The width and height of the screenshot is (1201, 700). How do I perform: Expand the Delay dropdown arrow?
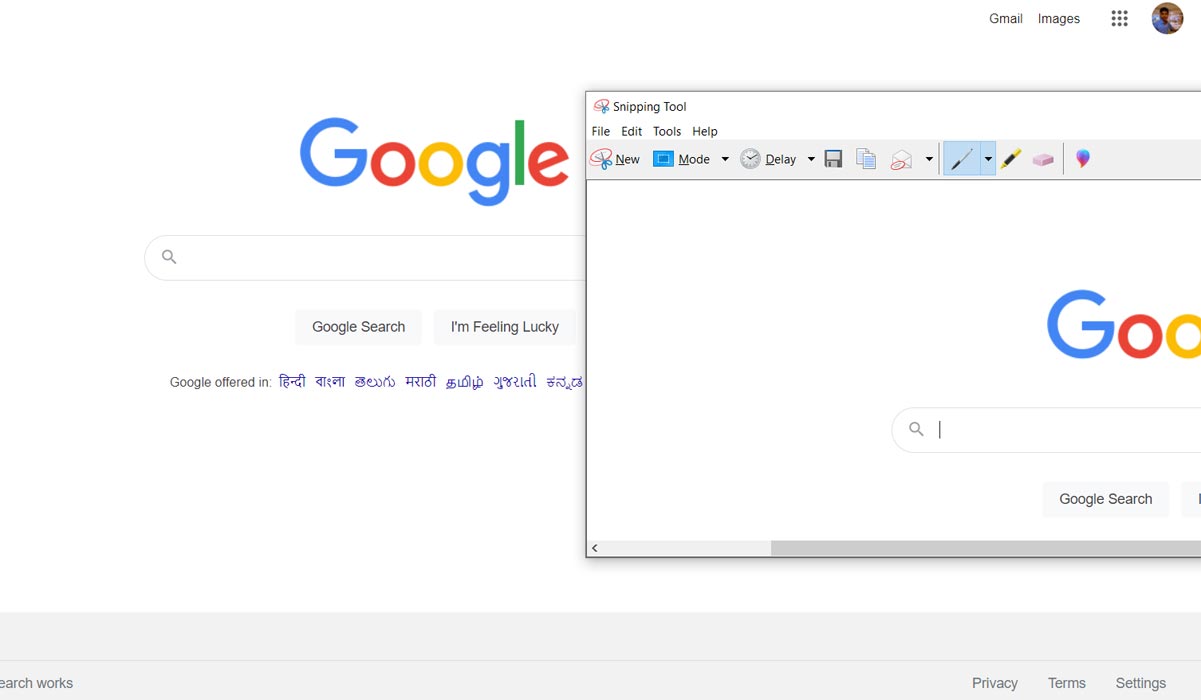tap(811, 159)
